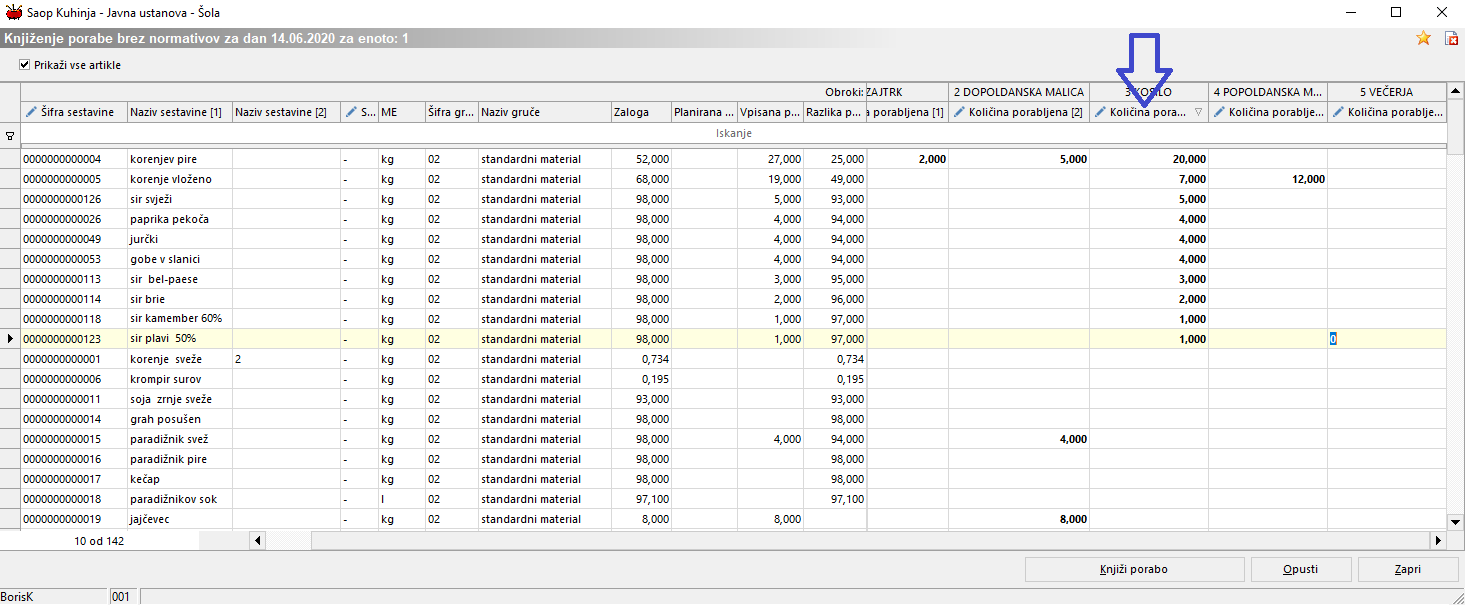Click the 97,100 Zaloga value for paradižnikov sok
The width and height of the screenshot is (1465, 605).
tap(641, 499)
